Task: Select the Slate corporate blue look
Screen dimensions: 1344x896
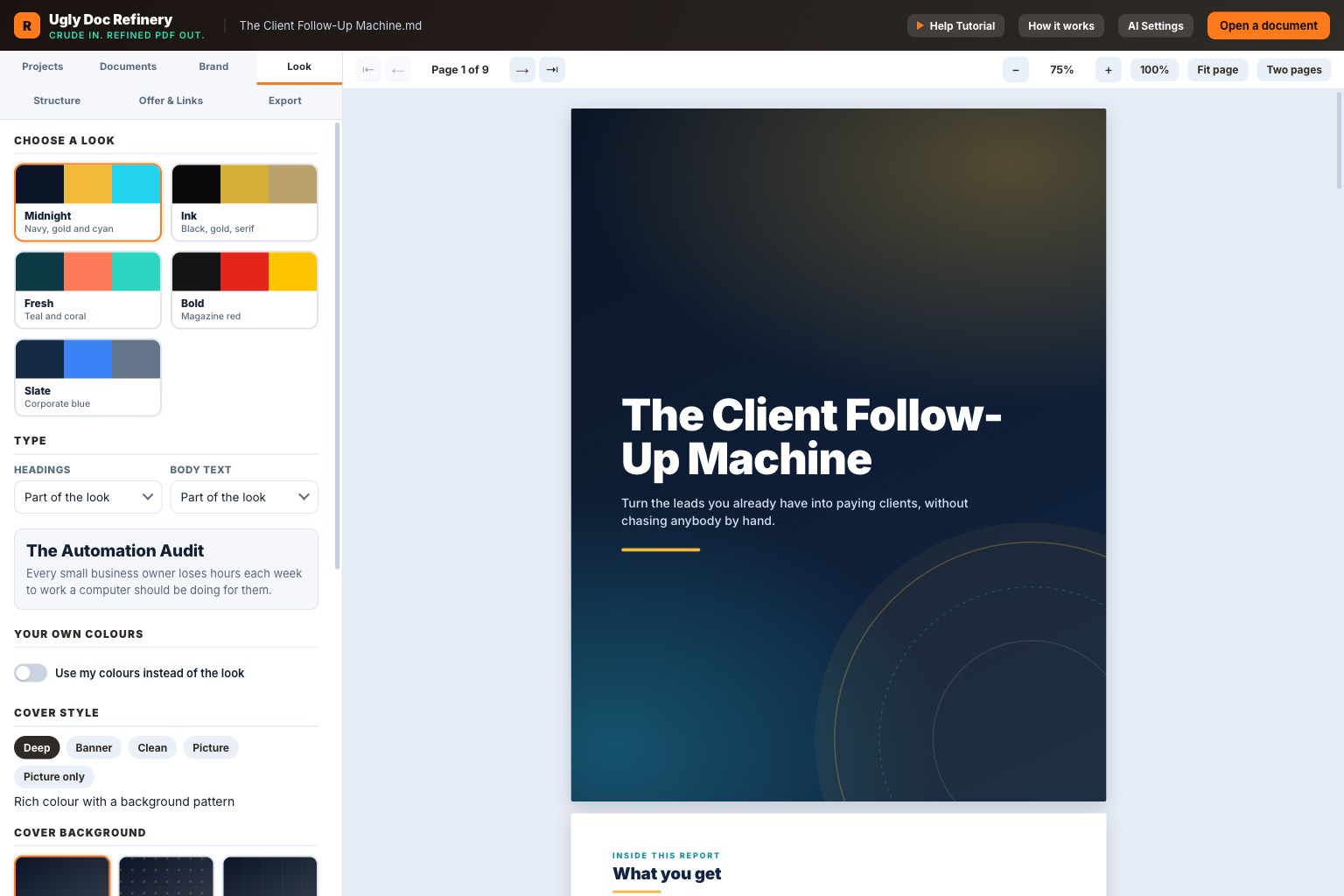Action: coord(87,377)
